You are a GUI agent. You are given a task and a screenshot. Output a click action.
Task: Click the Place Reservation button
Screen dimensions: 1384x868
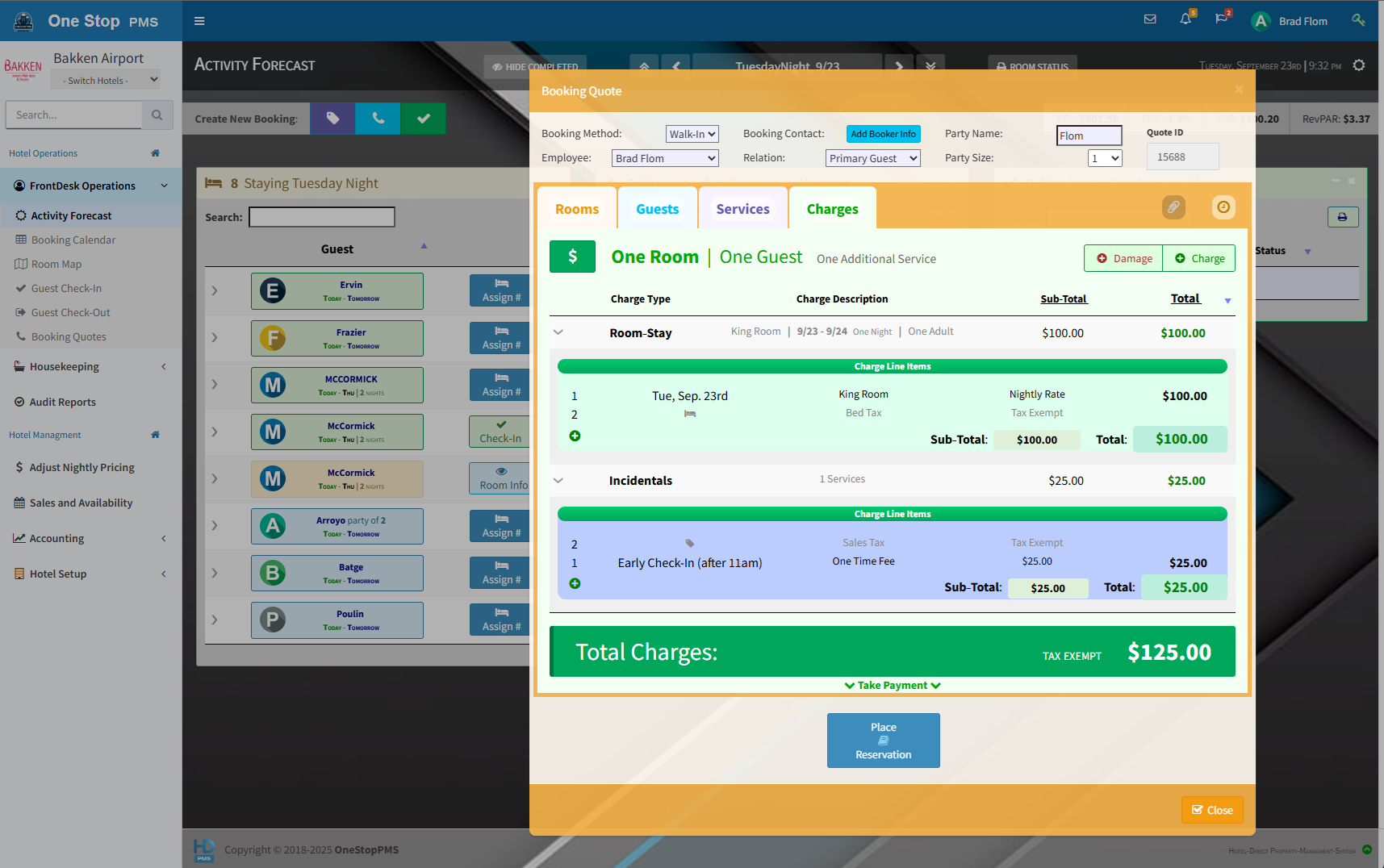[883, 741]
